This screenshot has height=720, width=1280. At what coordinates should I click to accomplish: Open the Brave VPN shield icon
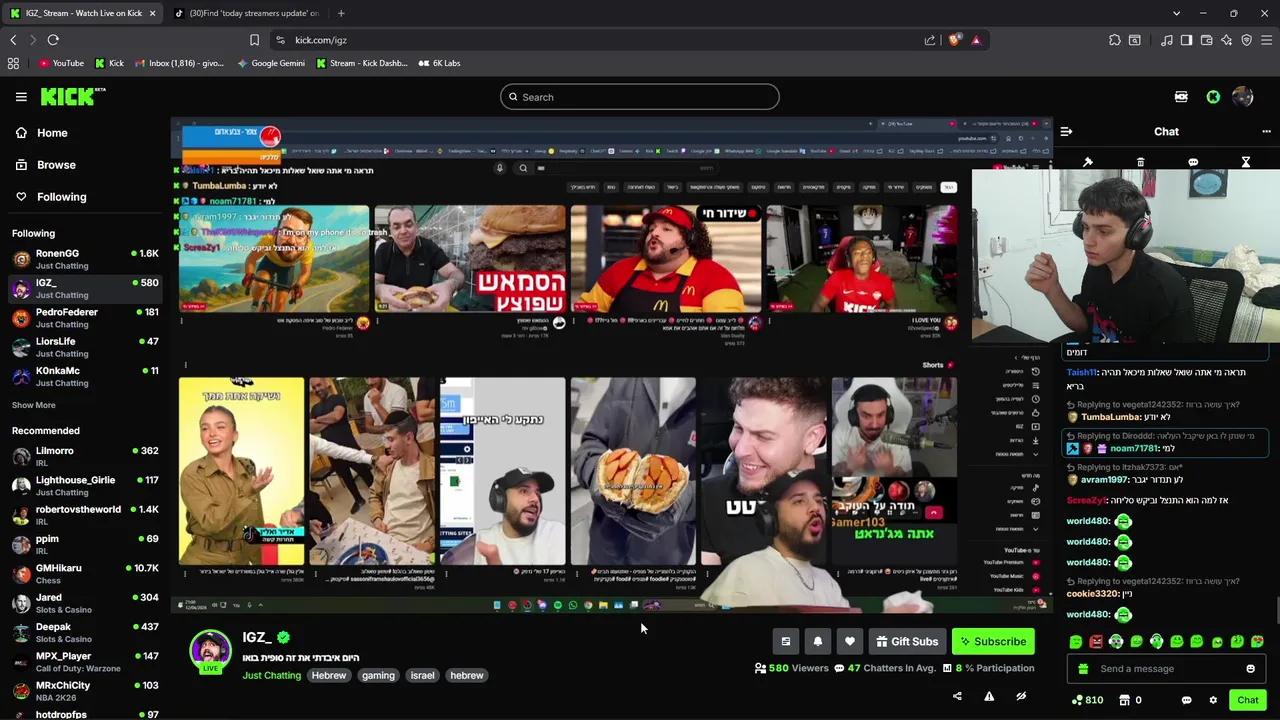[x=1246, y=40]
